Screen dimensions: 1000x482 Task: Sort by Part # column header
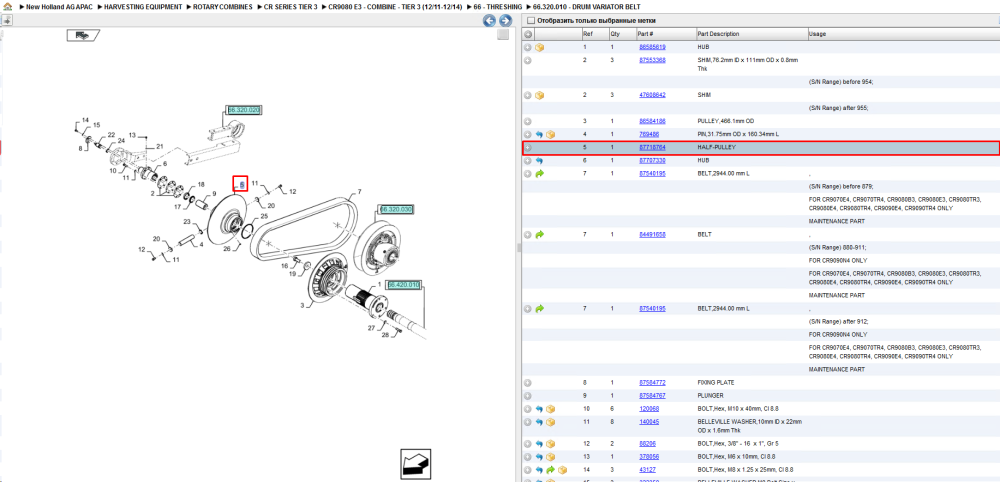pyautogui.click(x=665, y=34)
